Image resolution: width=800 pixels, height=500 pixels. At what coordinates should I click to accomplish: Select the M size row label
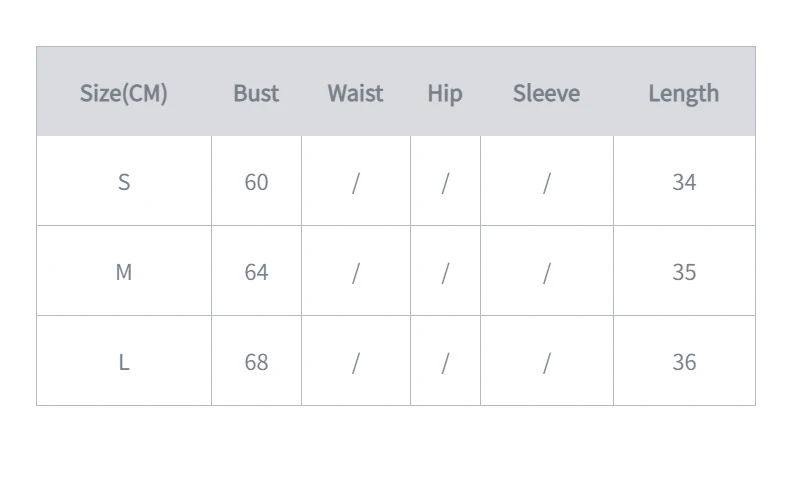tap(124, 272)
